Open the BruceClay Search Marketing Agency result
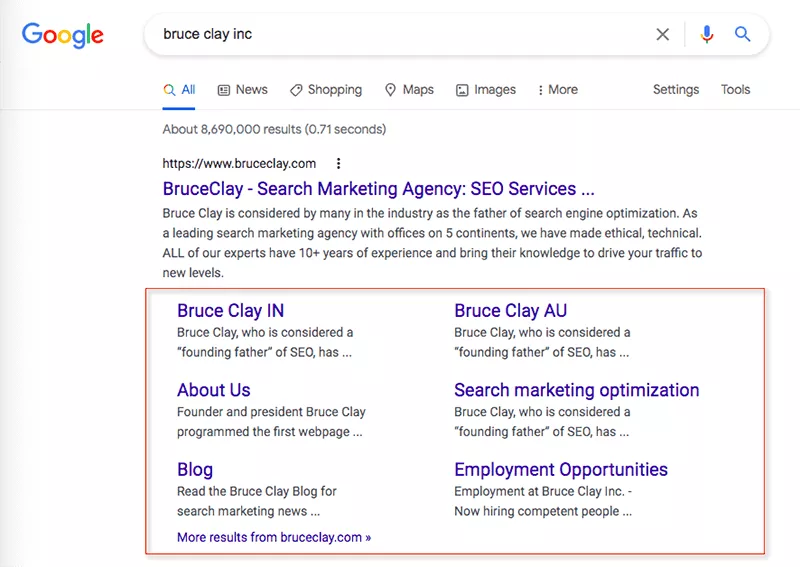 tap(378, 189)
